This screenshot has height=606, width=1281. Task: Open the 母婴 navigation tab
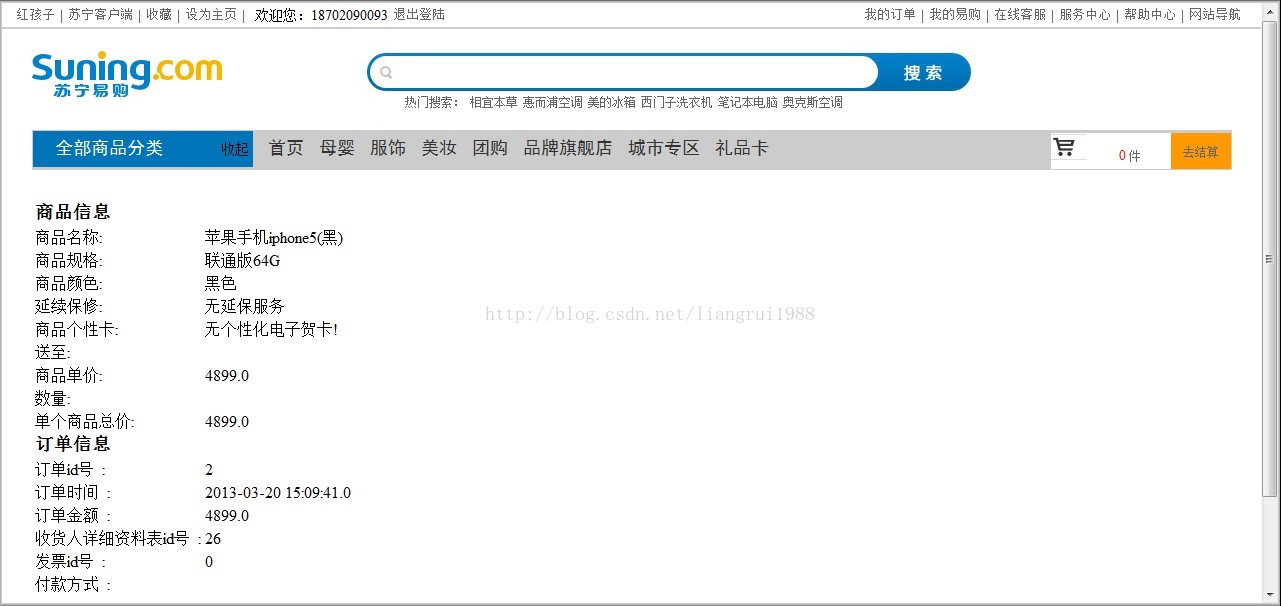[x=337, y=148]
